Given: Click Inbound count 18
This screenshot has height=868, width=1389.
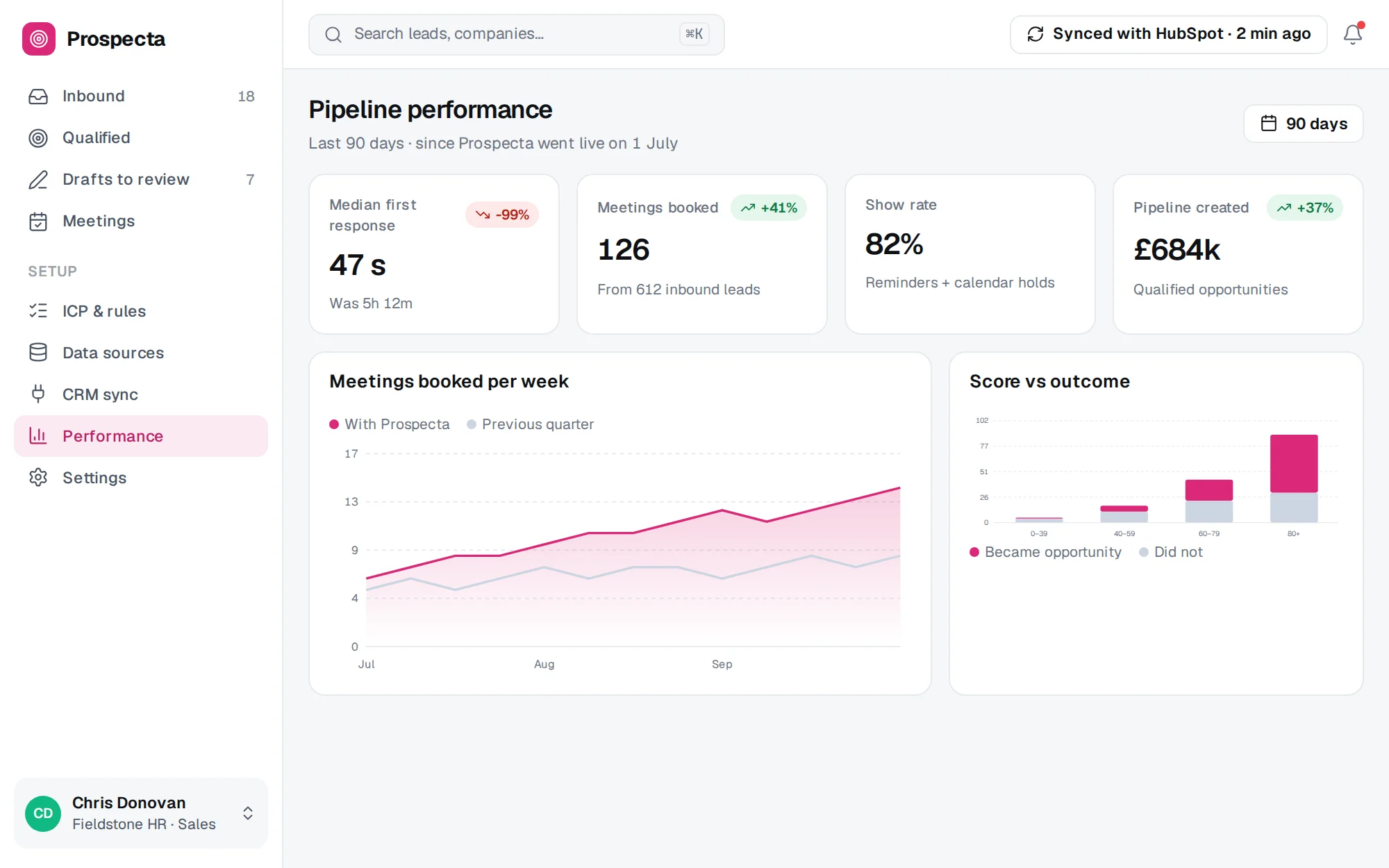Looking at the screenshot, I should pos(246,97).
